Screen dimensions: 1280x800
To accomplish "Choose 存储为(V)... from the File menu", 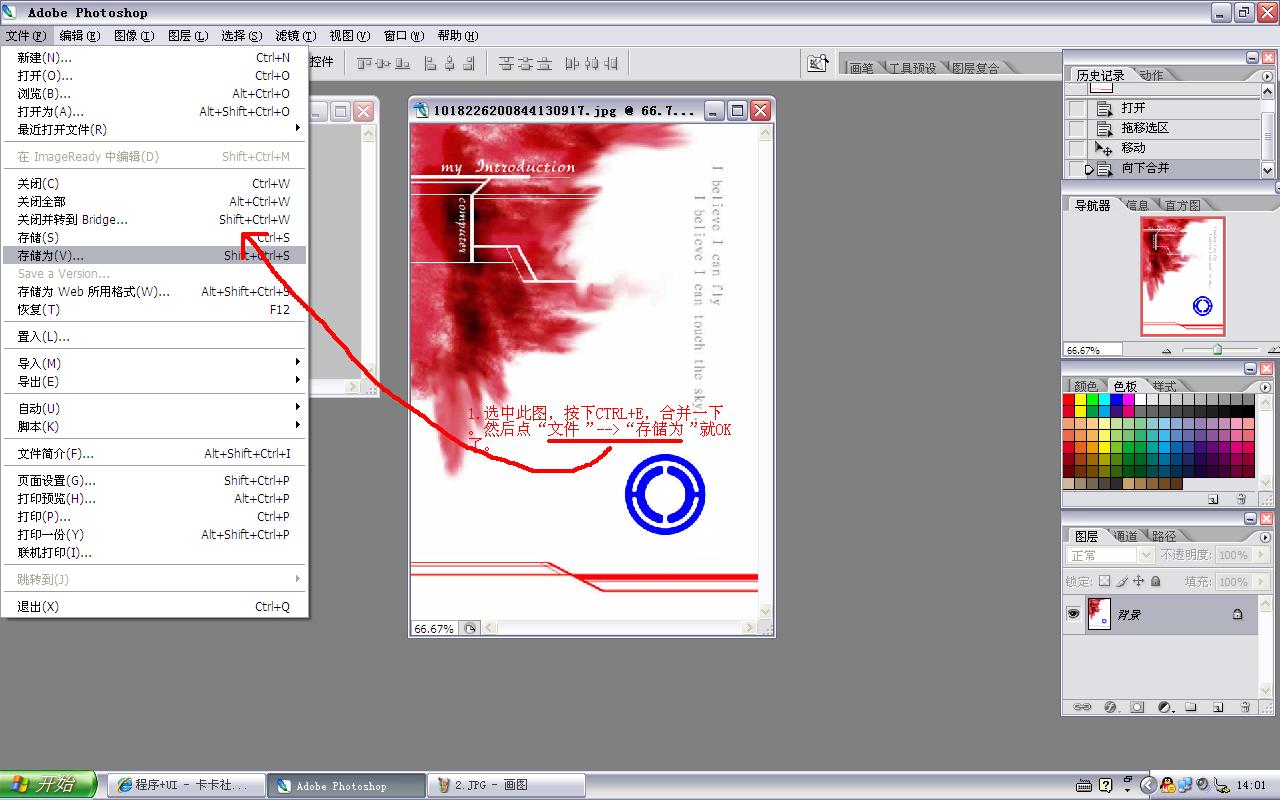I will click(x=155, y=255).
